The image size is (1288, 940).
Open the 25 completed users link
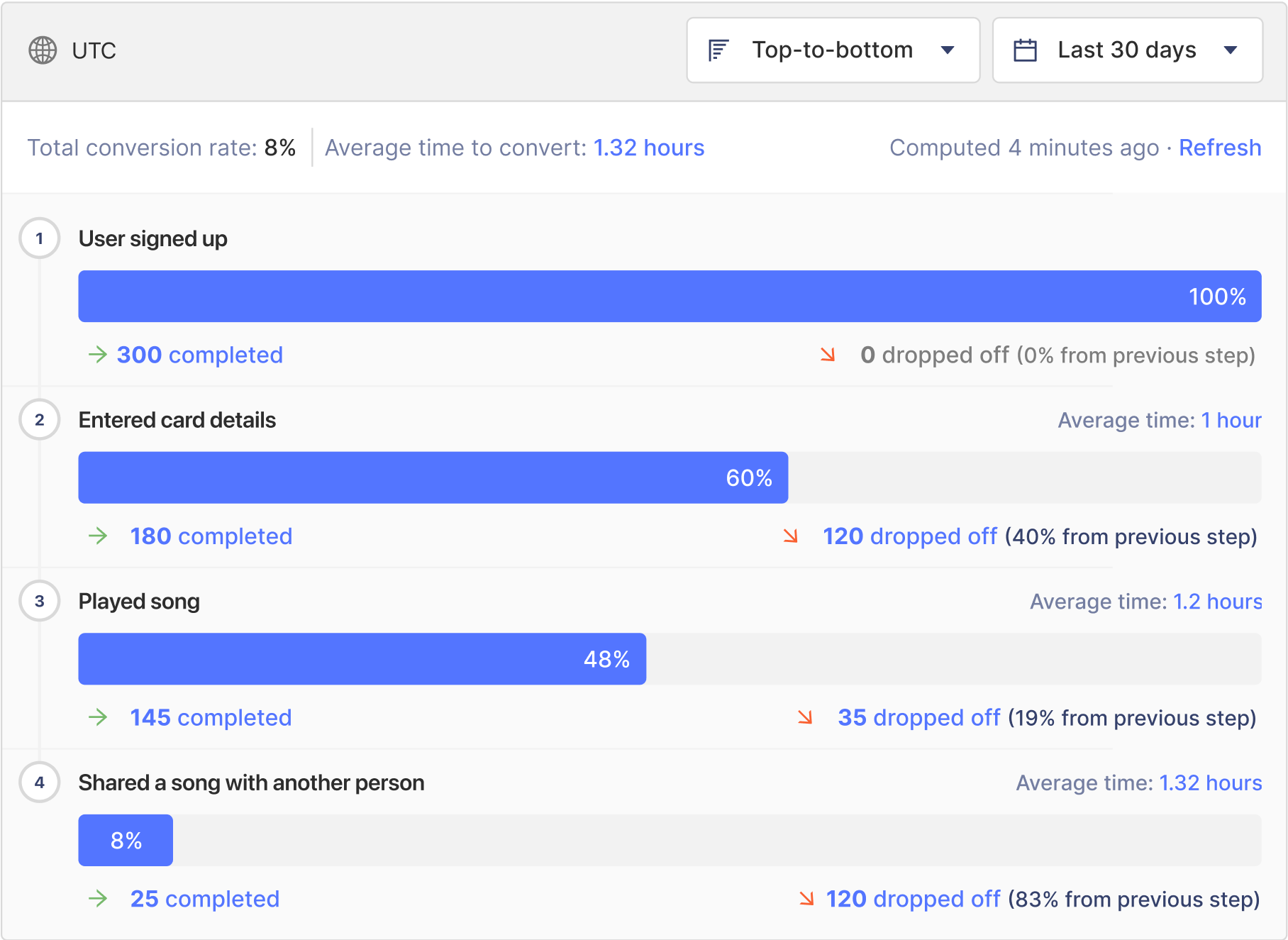(204, 899)
